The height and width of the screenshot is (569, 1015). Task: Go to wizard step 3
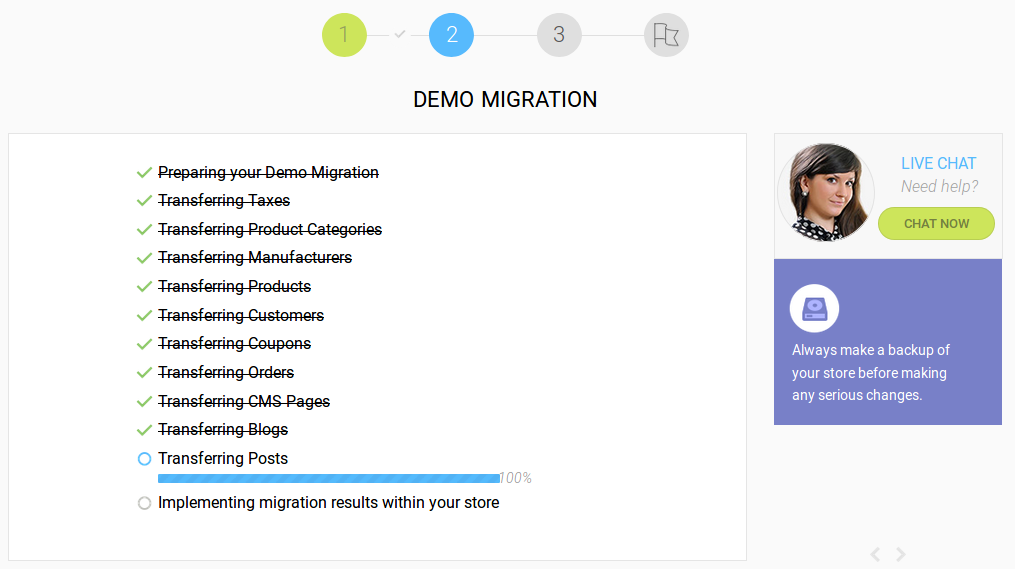pos(559,35)
